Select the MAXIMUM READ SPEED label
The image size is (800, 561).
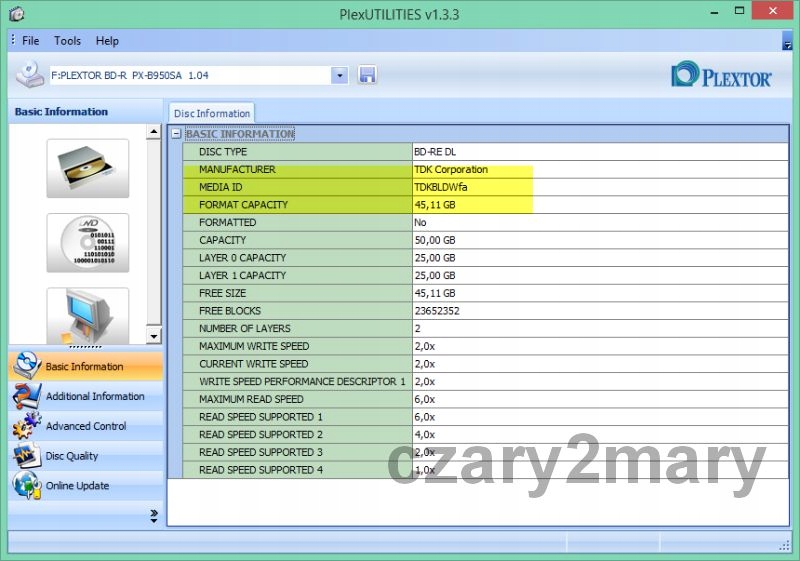pyautogui.click(x=251, y=399)
